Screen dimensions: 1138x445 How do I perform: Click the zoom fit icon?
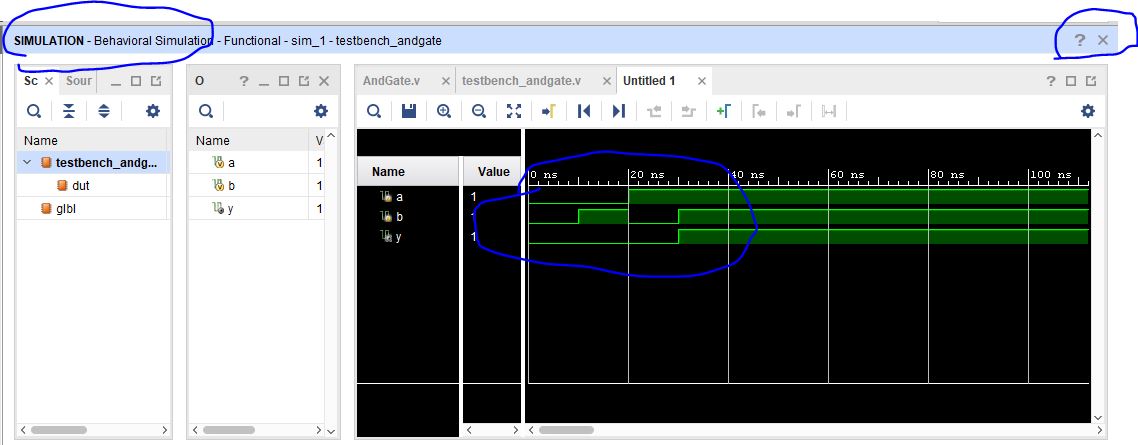pyautogui.click(x=514, y=111)
